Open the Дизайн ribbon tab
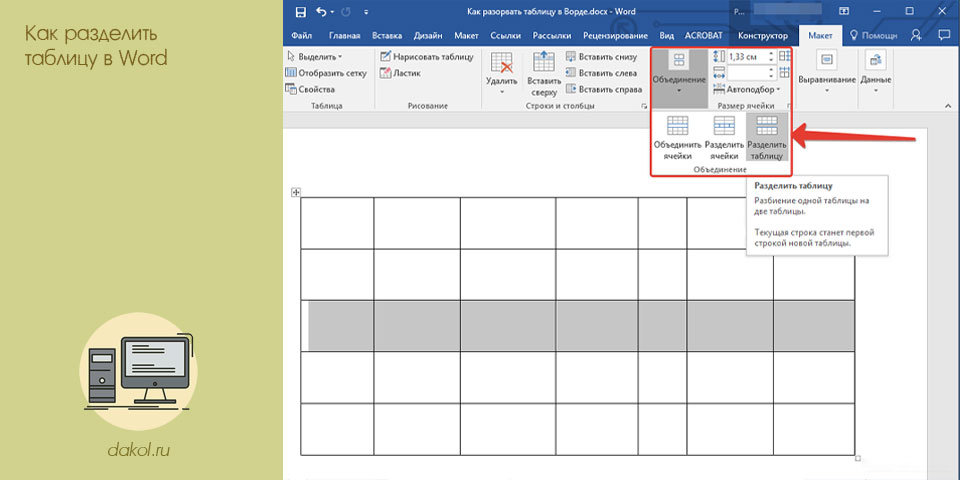The image size is (960, 480). 429,36
